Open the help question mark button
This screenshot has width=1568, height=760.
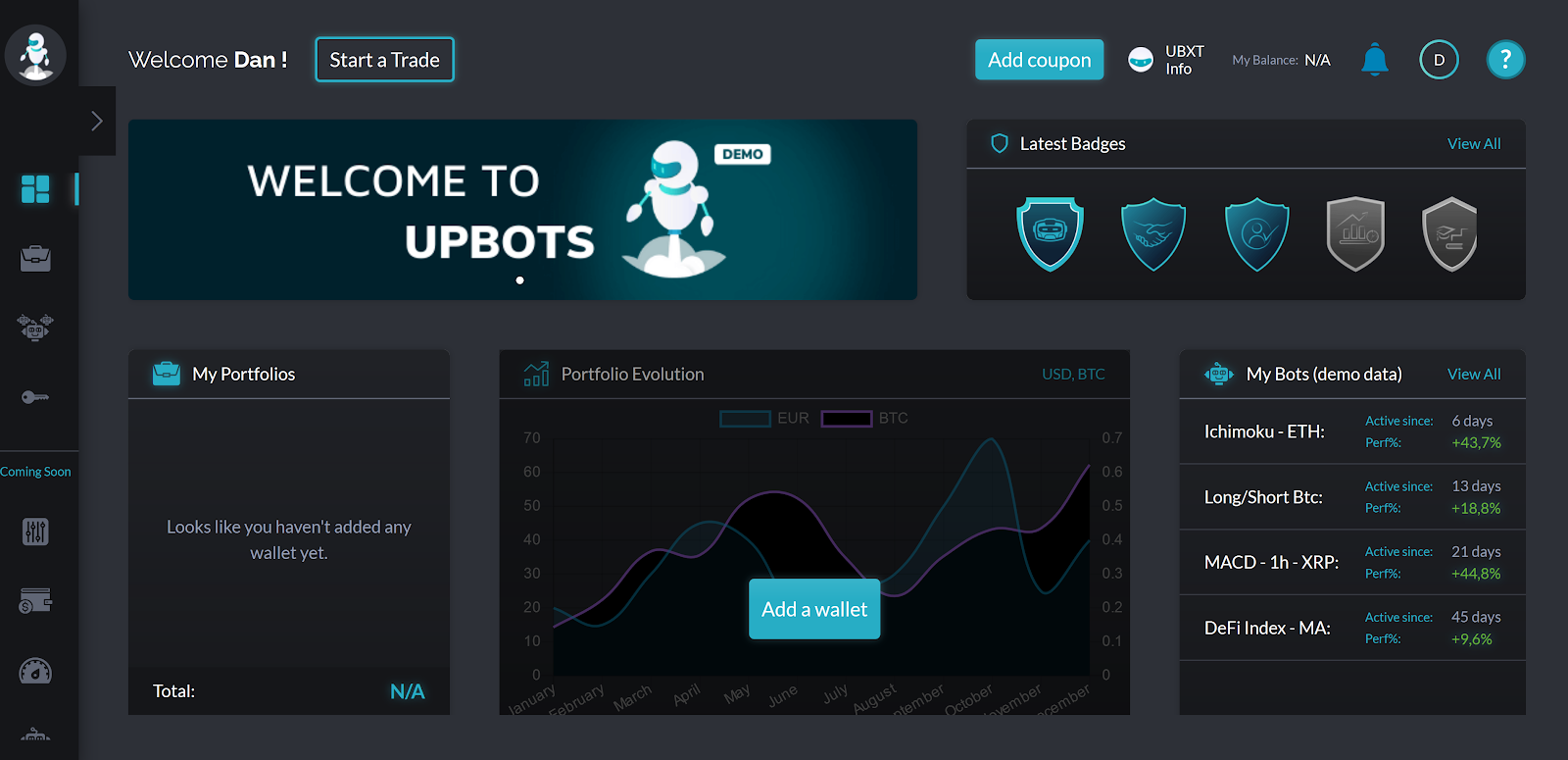click(x=1505, y=60)
